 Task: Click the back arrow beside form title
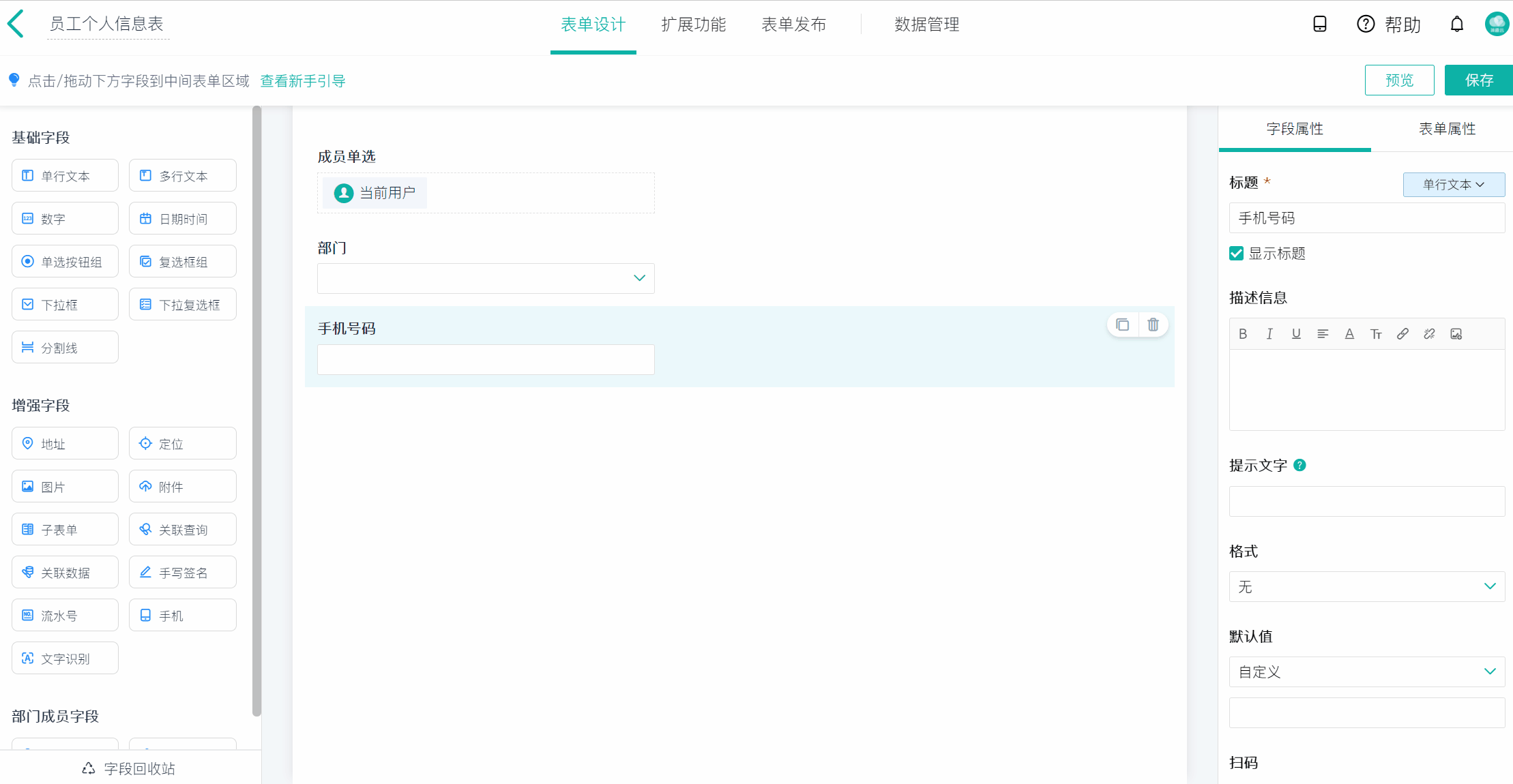(16, 25)
